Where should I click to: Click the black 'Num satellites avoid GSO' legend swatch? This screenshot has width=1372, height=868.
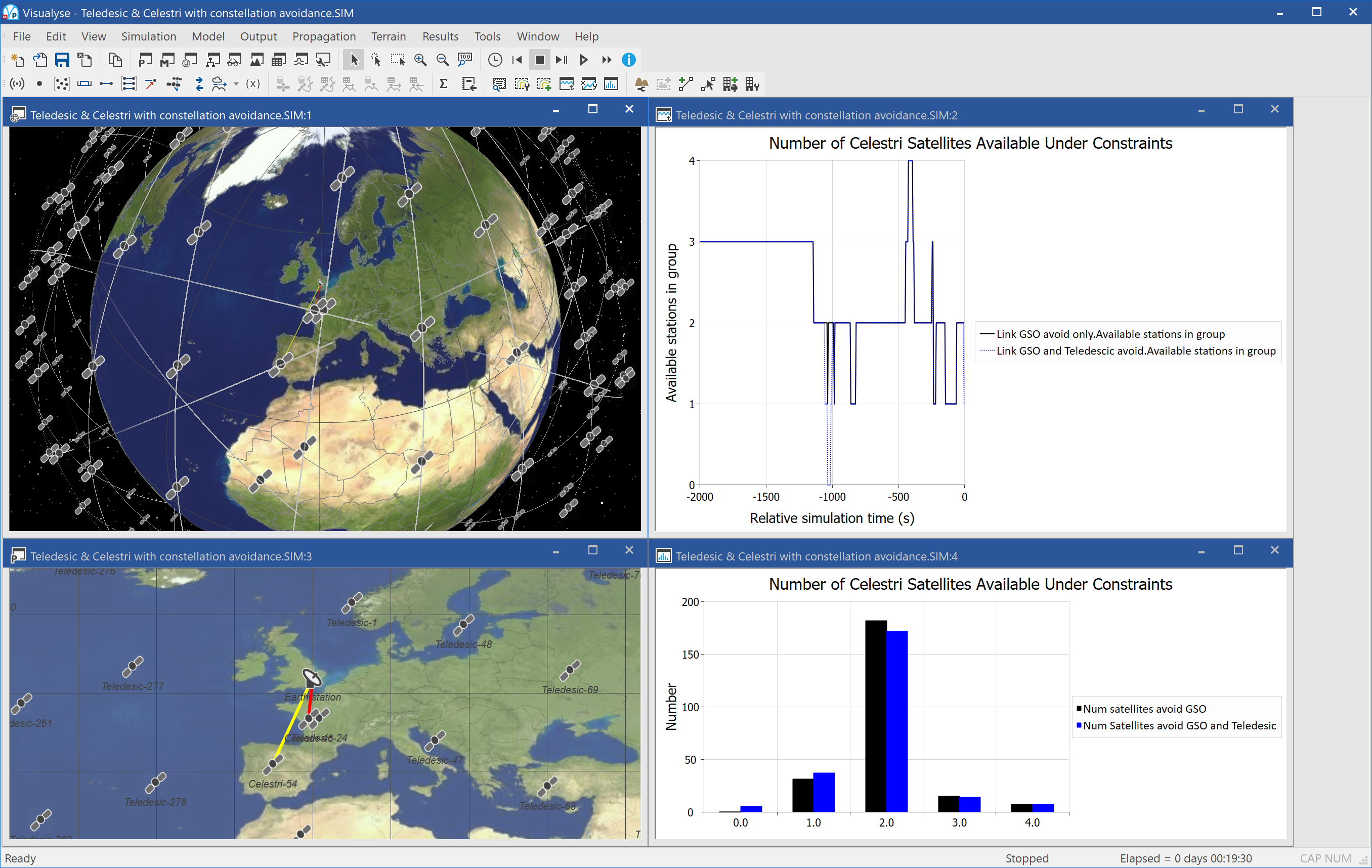1079,709
